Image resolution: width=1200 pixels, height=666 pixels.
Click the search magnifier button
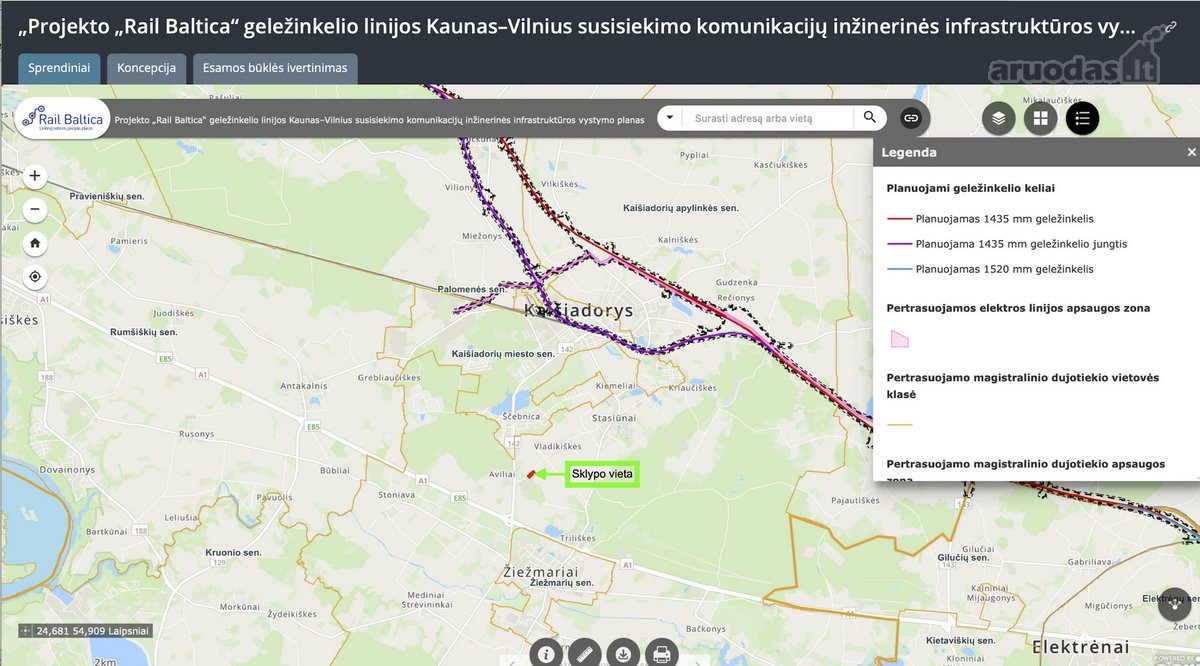click(x=870, y=118)
